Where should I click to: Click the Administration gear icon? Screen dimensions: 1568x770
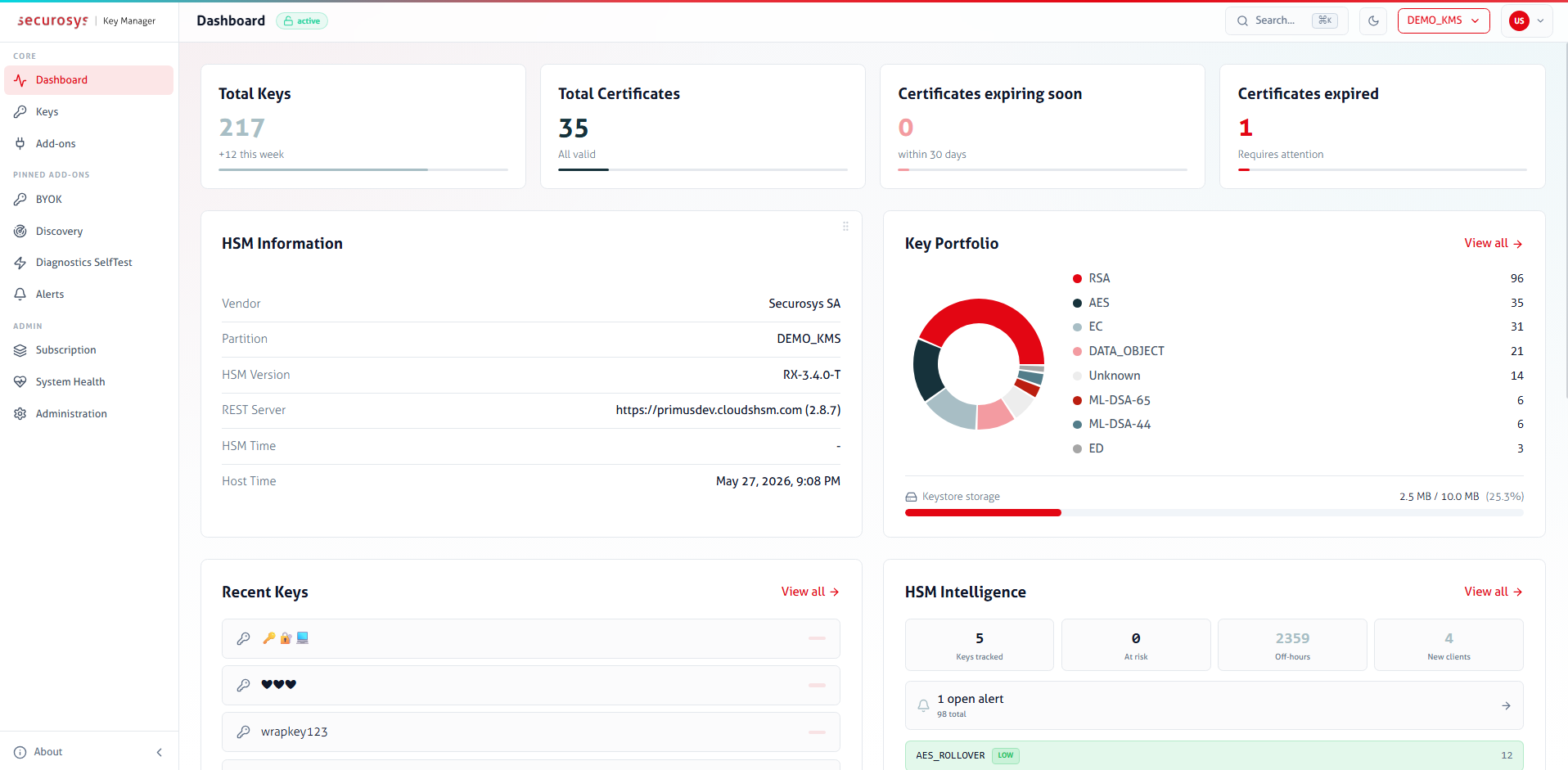click(x=20, y=414)
